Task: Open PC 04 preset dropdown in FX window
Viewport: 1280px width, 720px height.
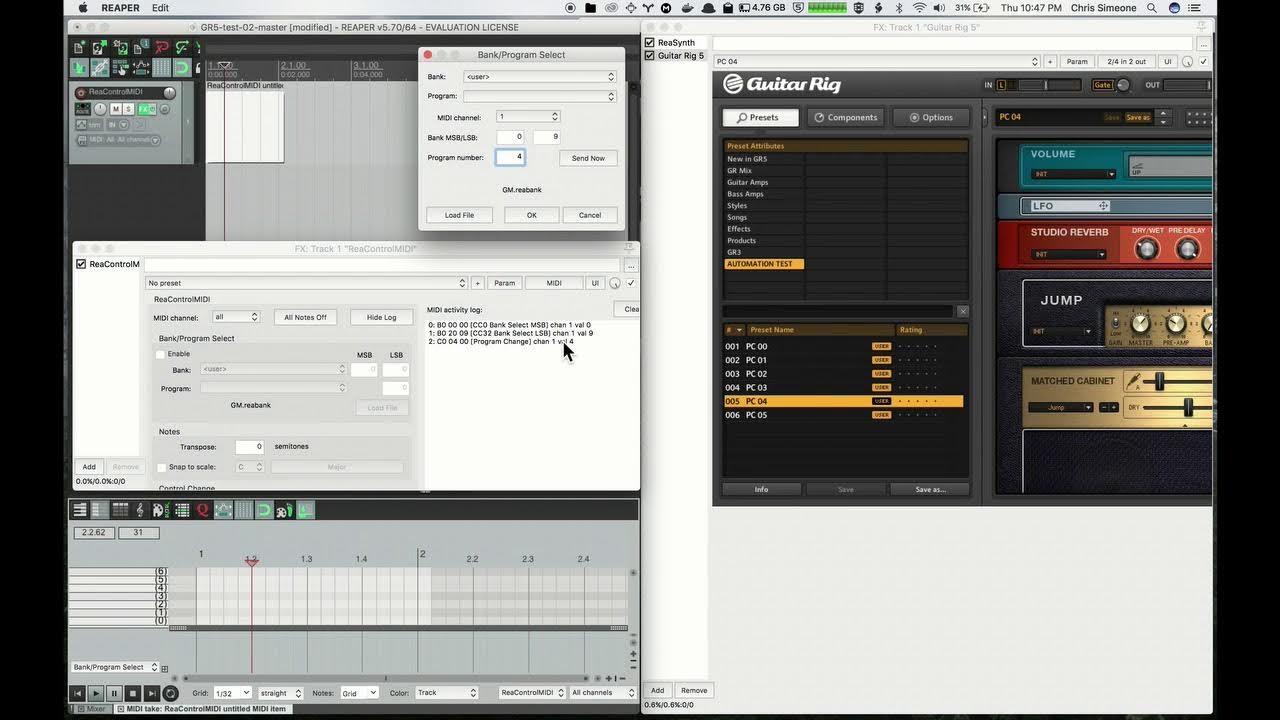Action: pos(876,62)
